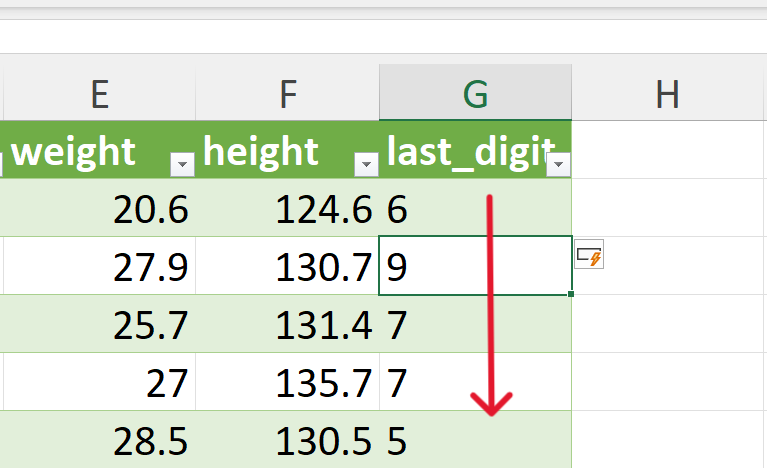Select the active last_digit cell containing 9
Viewport: 767px width, 468px height.
[475, 266]
